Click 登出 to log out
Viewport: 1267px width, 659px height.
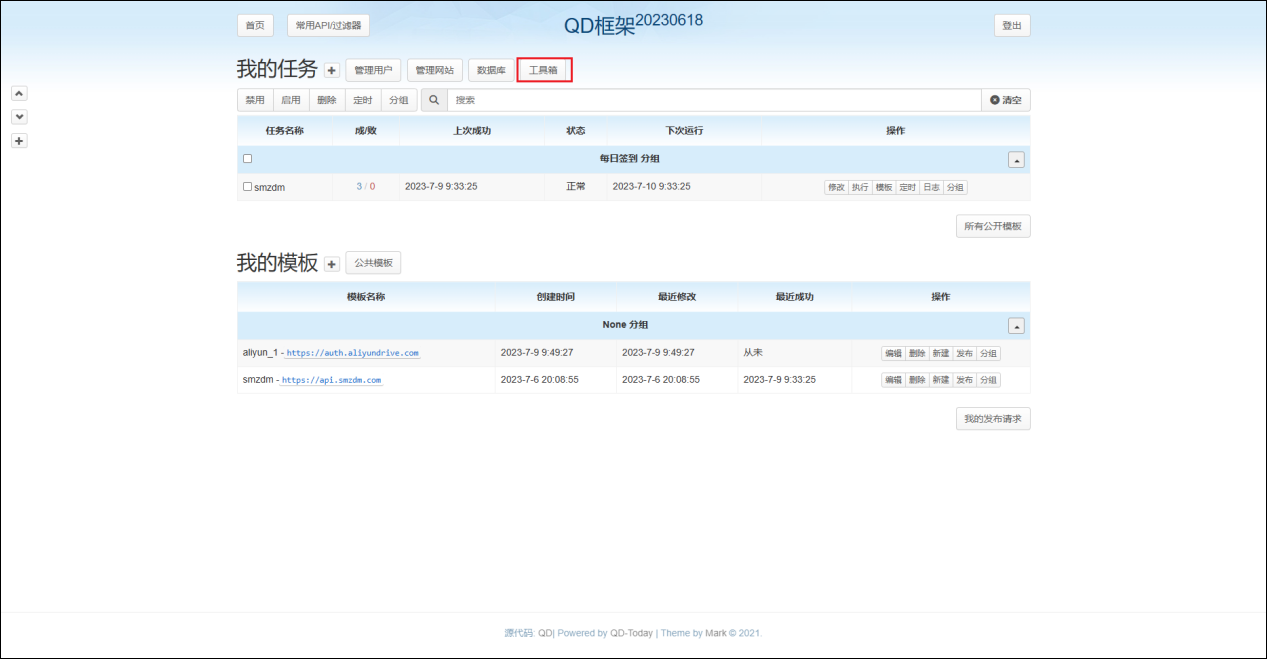coord(1012,26)
